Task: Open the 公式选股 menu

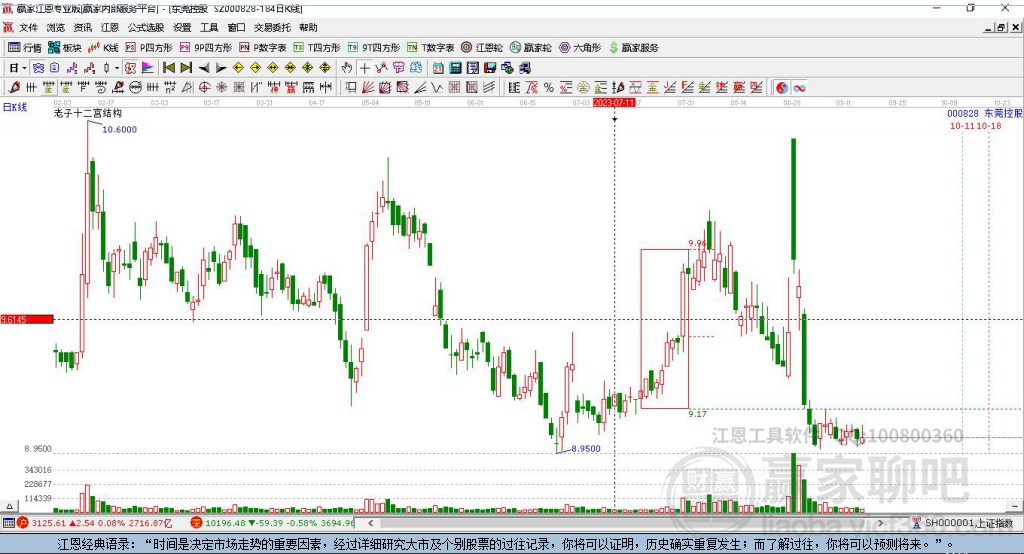Action: click(146, 27)
